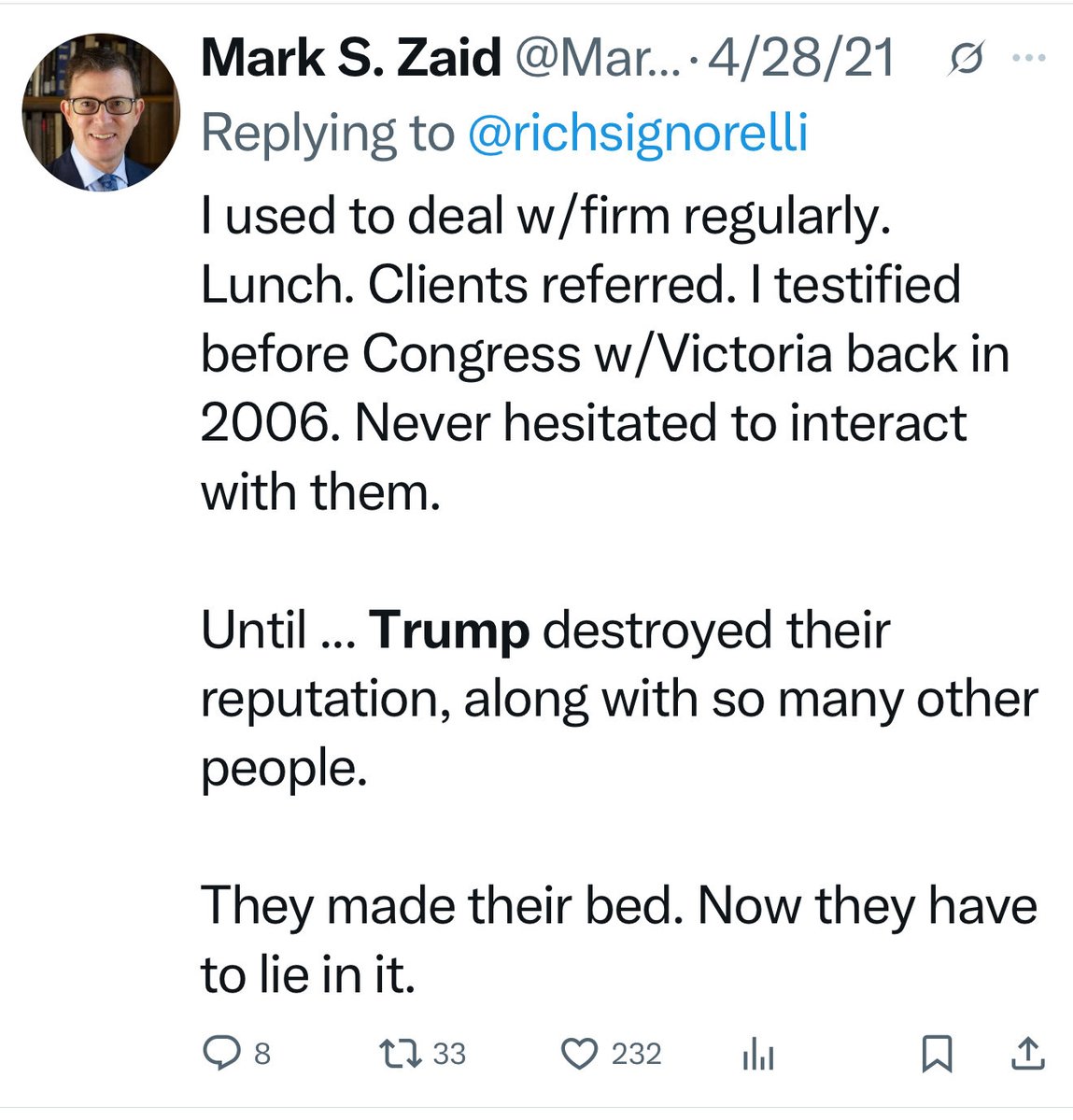
Task: Click the reply count 8
Action: (262, 1055)
